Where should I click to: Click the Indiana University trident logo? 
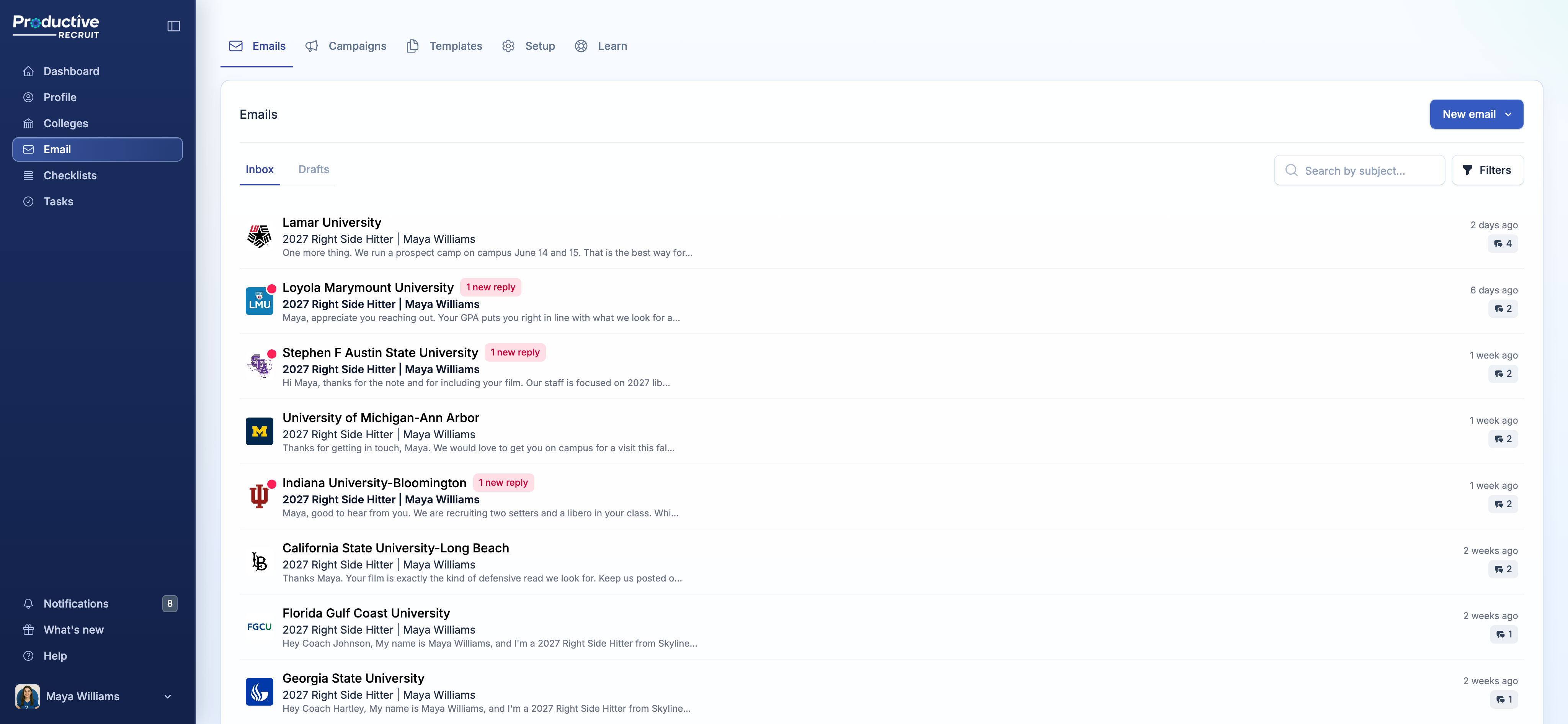pyautogui.click(x=259, y=497)
